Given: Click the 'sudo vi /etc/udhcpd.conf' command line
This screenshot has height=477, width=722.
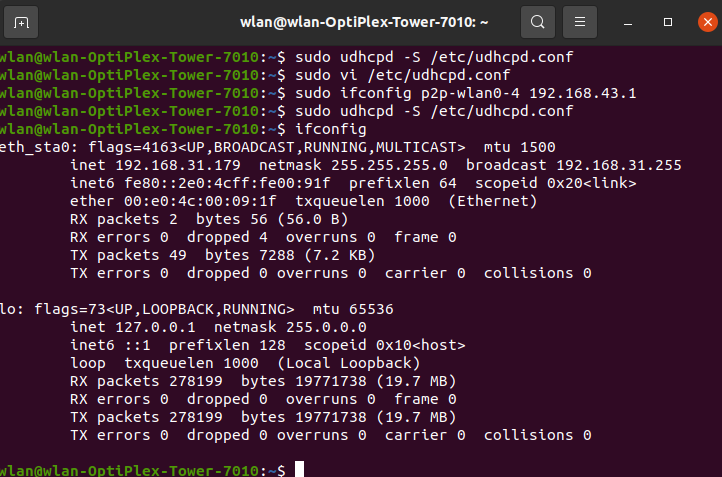Looking at the screenshot, I should coord(402,75).
